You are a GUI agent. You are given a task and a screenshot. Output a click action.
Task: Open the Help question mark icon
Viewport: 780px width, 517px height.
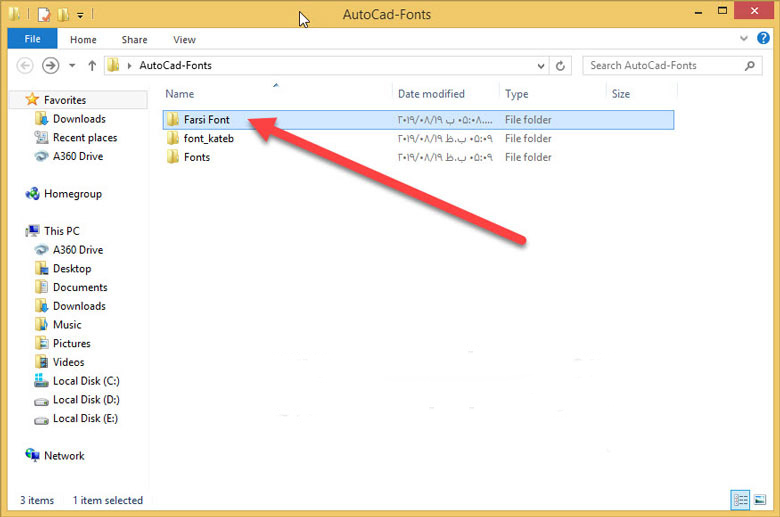[x=763, y=38]
